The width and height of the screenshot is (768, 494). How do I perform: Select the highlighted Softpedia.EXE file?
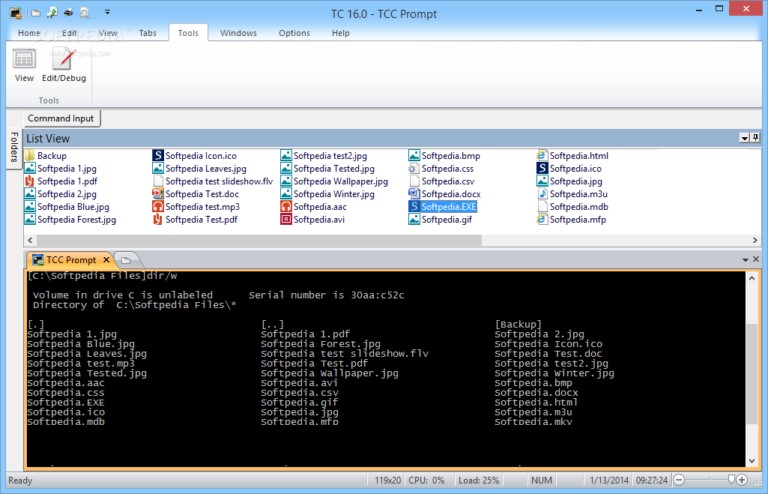[x=443, y=207]
